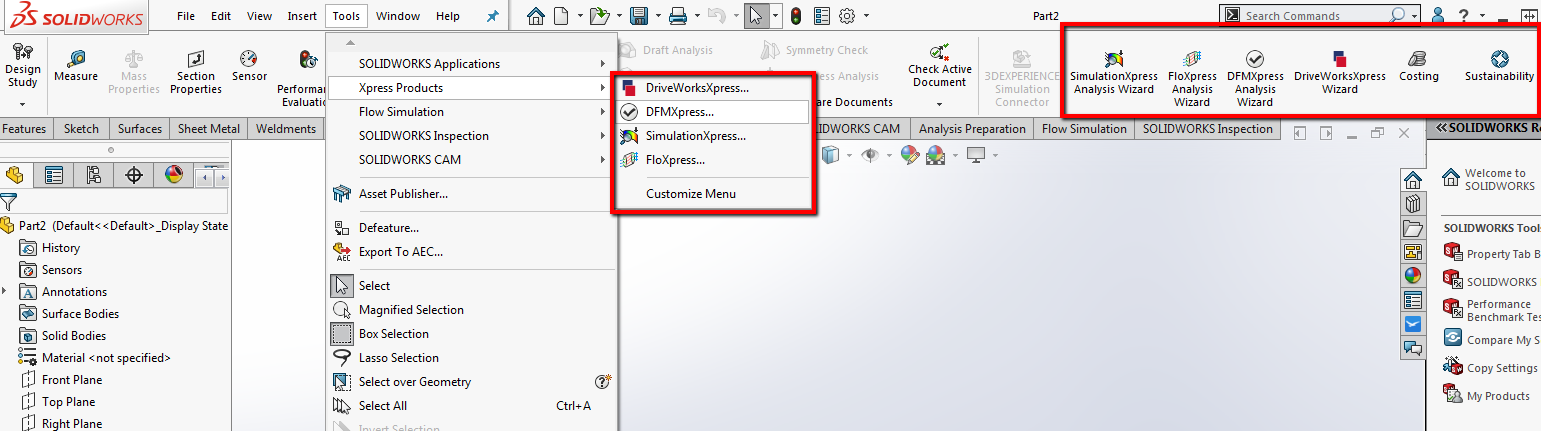Add a Sensor from ribbon
1541x431 pixels.
[249, 66]
